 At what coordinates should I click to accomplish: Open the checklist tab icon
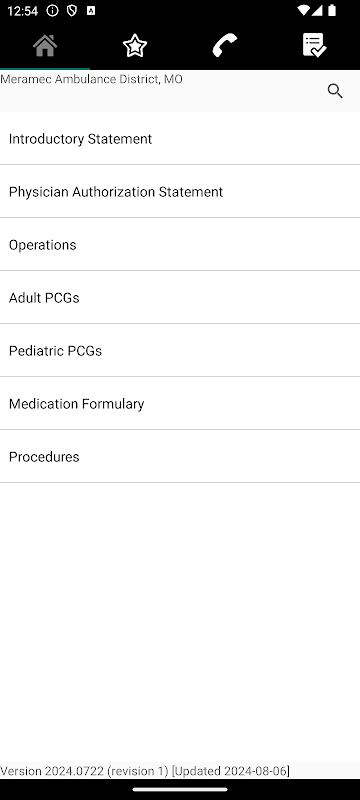pyautogui.click(x=315, y=46)
